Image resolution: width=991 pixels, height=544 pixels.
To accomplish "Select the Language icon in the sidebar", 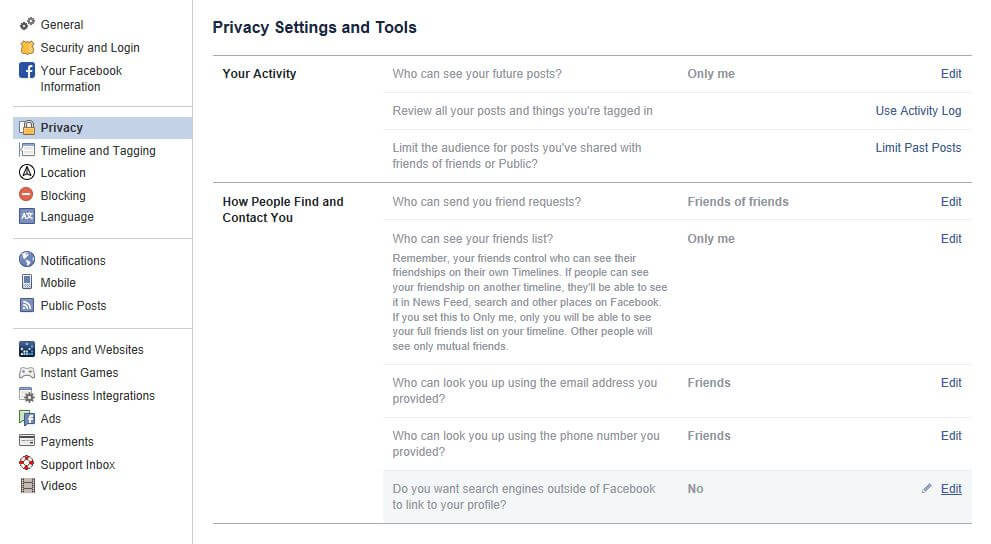I will coord(27,216).
